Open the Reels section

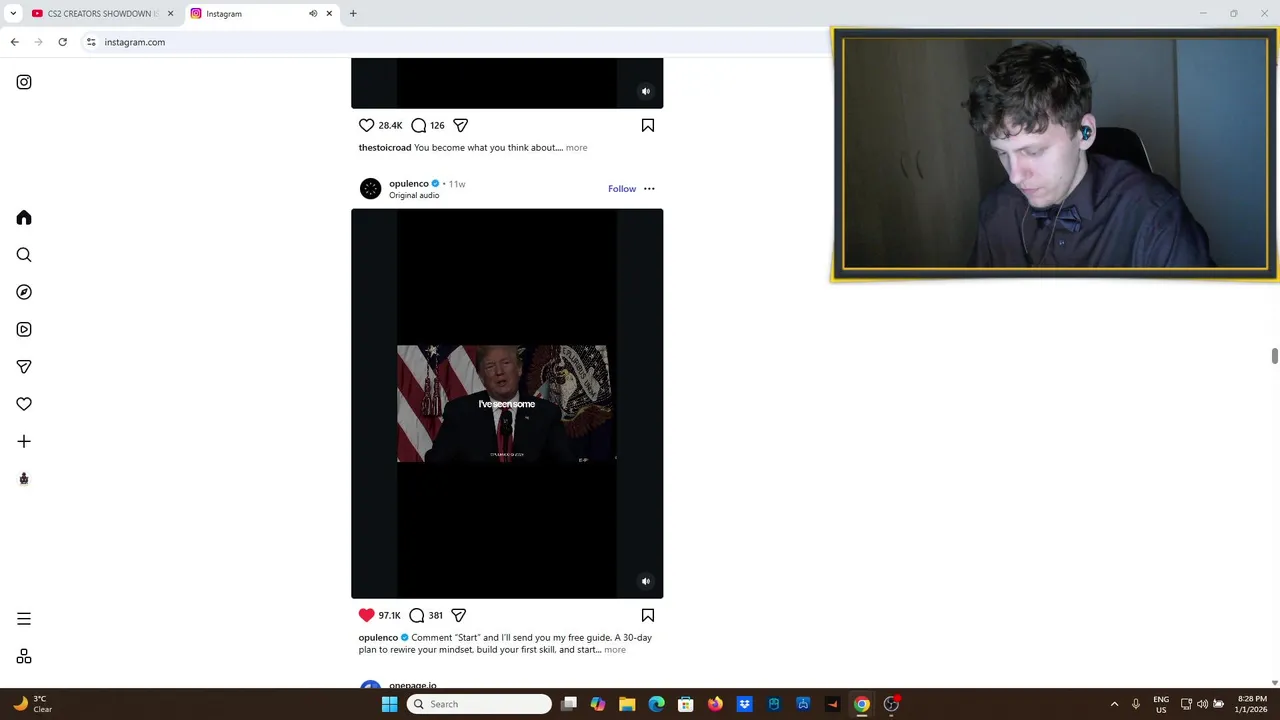click(24, 329)
